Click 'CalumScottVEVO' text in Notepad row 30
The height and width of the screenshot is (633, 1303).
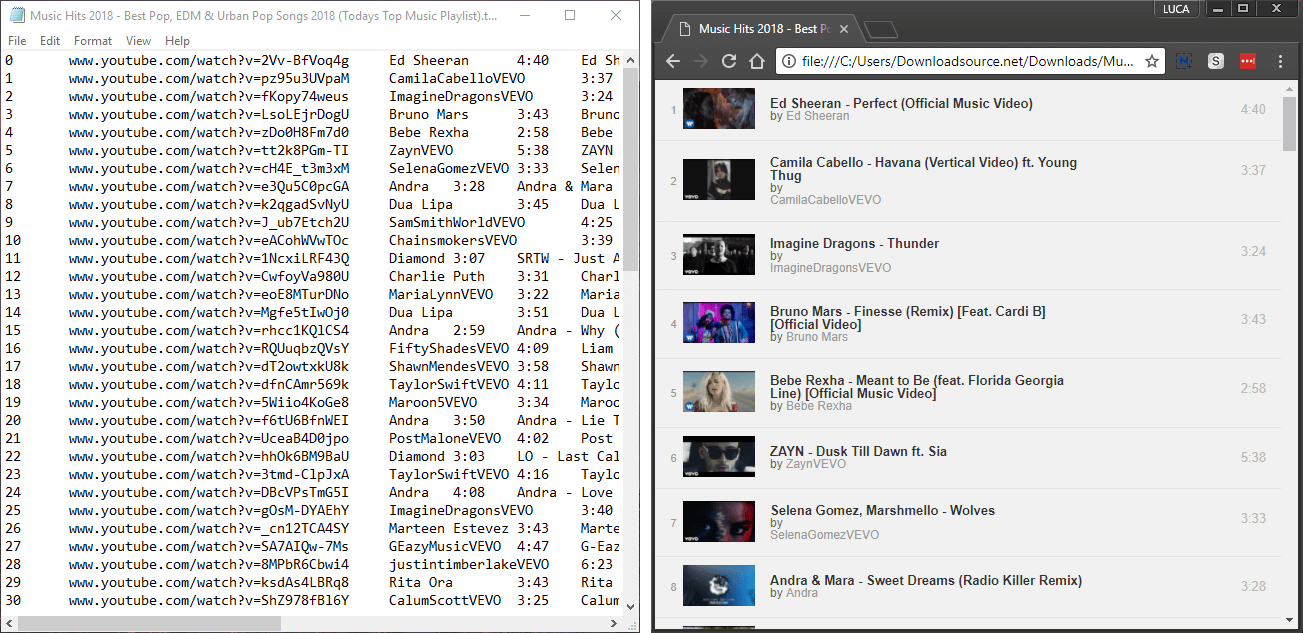tap(445, 600)
